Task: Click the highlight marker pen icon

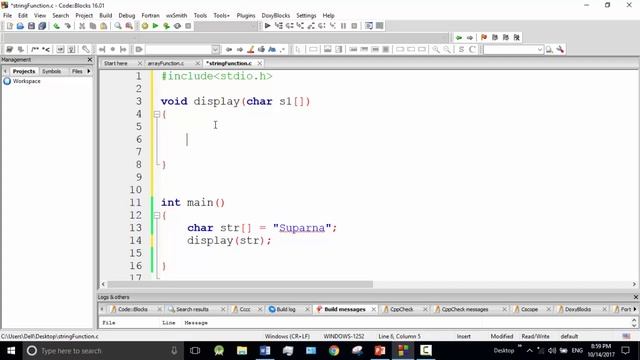Action: tap(251, 49)
